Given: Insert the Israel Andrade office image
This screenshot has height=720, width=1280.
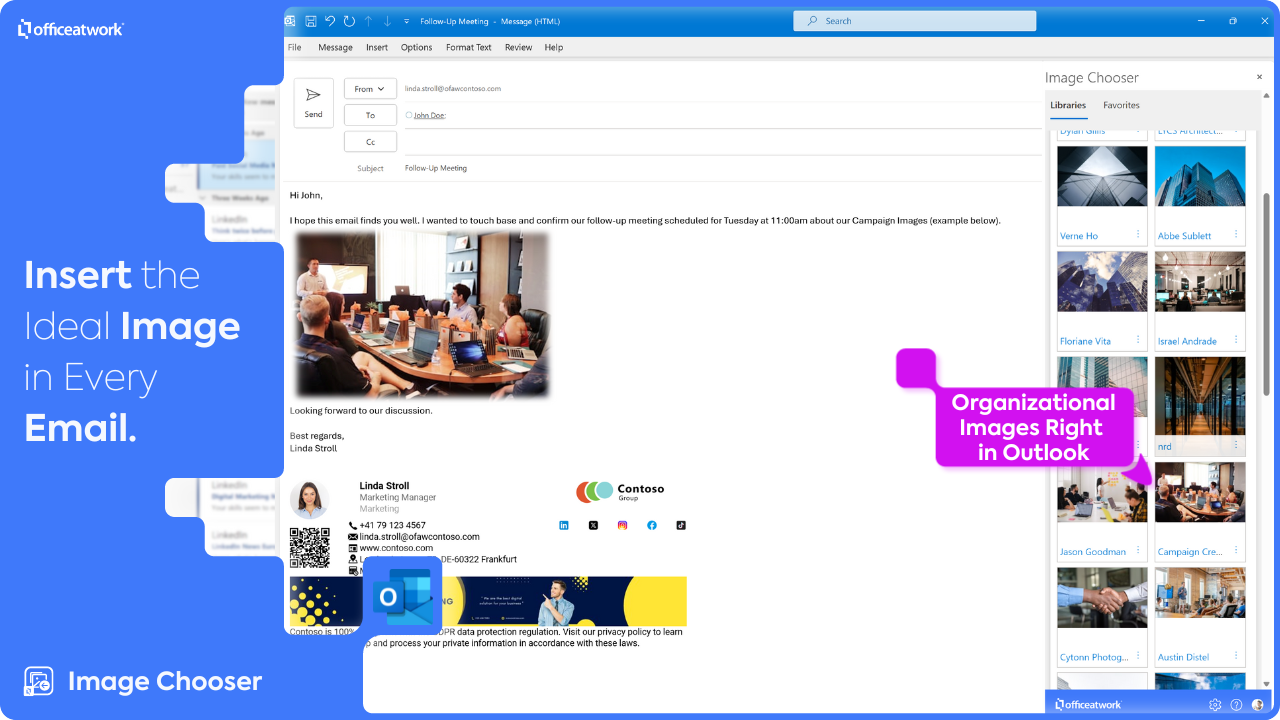Looking at the screenshot, I should [1200, 281].
